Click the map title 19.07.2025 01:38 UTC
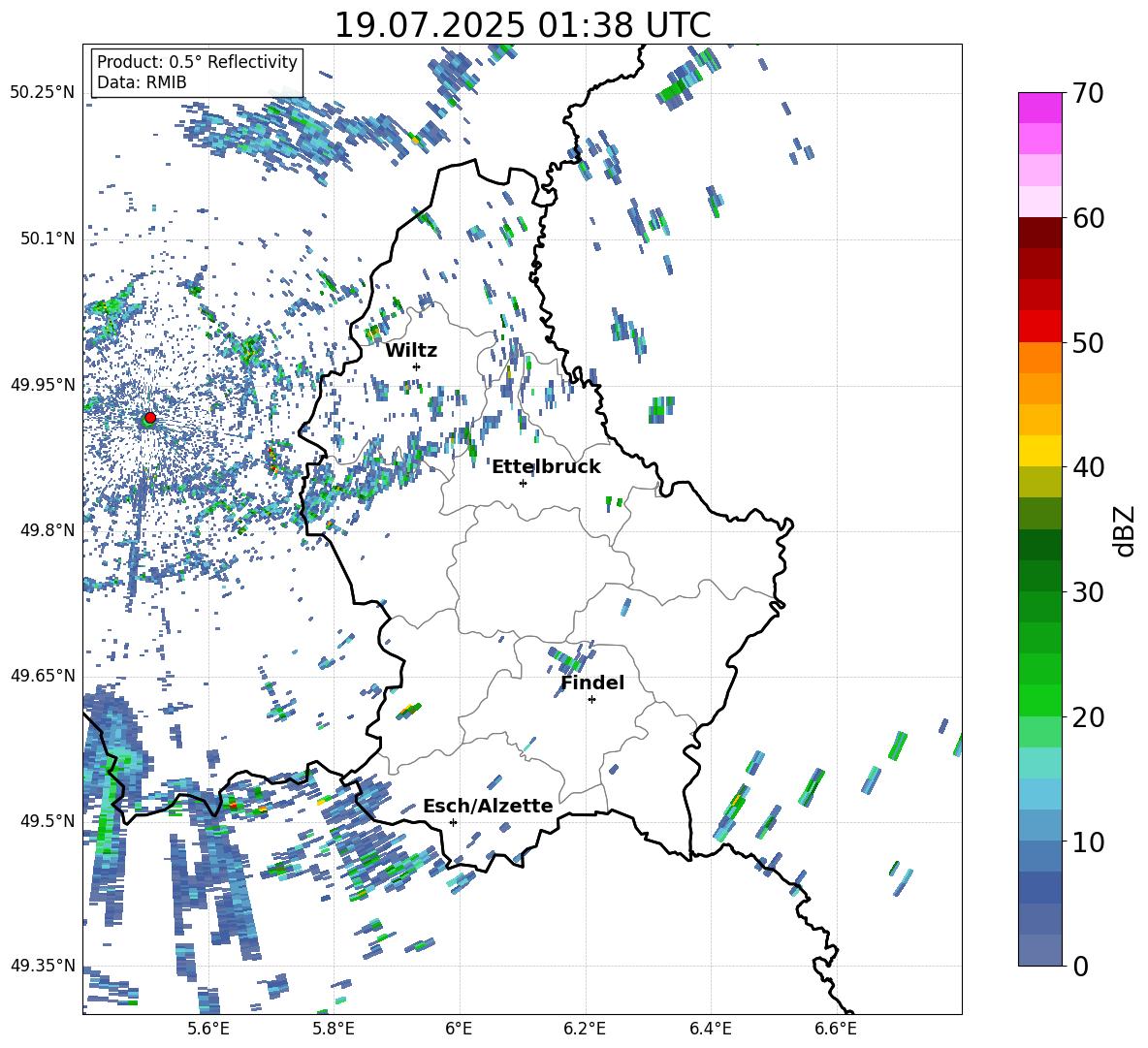 pos(522,25)
